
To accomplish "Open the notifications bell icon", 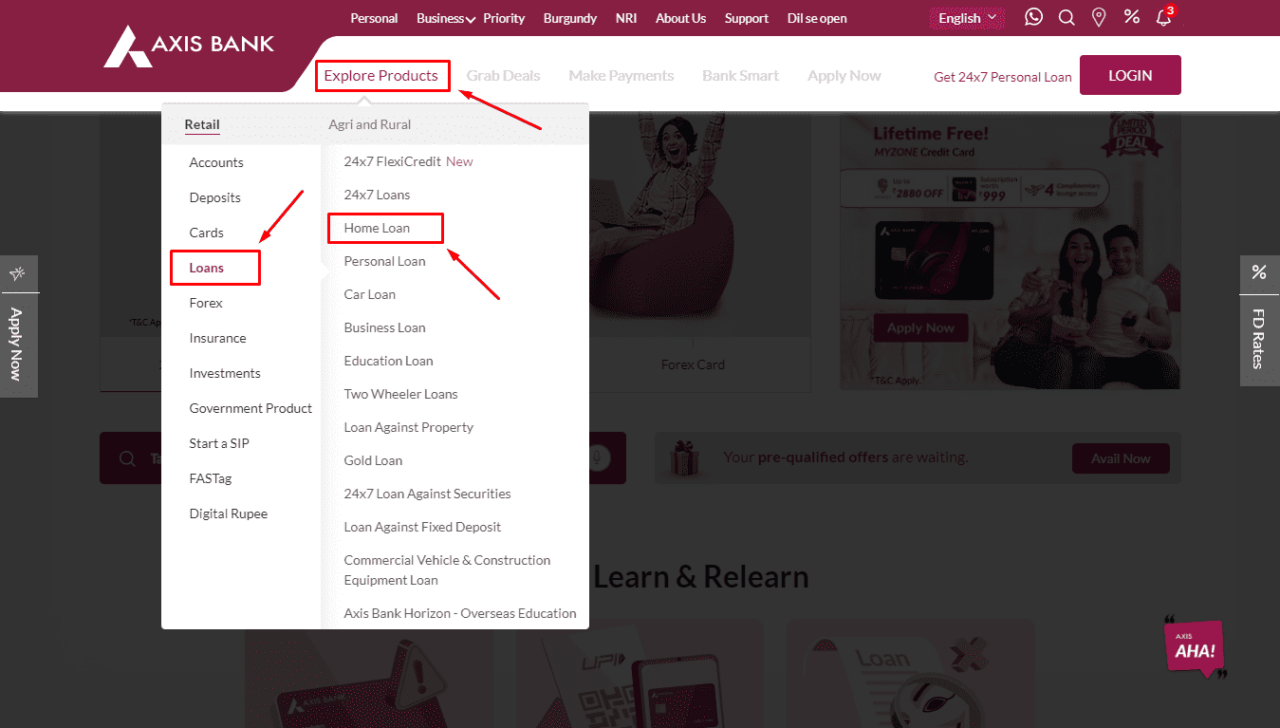I will click(1163, 17).
